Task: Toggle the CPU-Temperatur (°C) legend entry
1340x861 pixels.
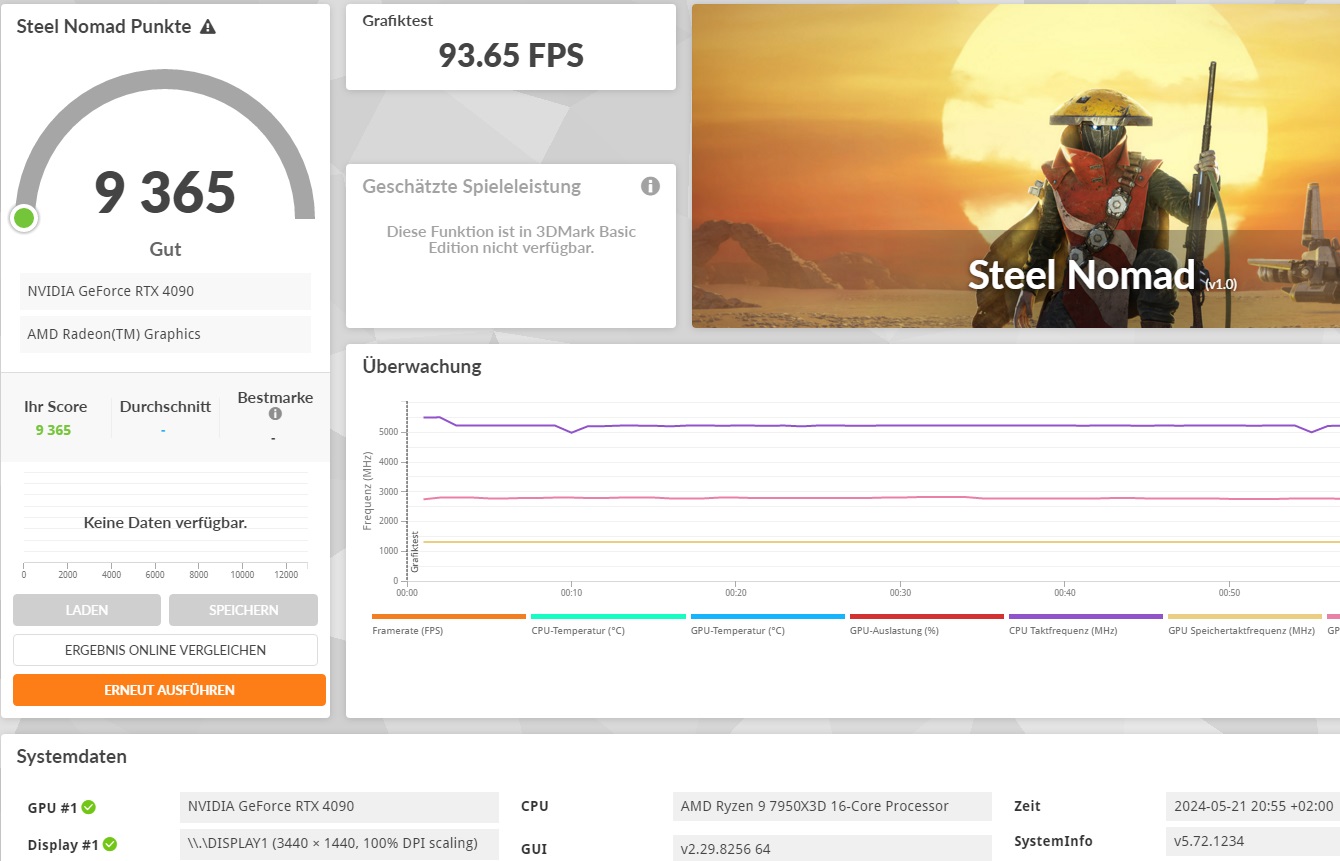Action: tap(608, 624)
